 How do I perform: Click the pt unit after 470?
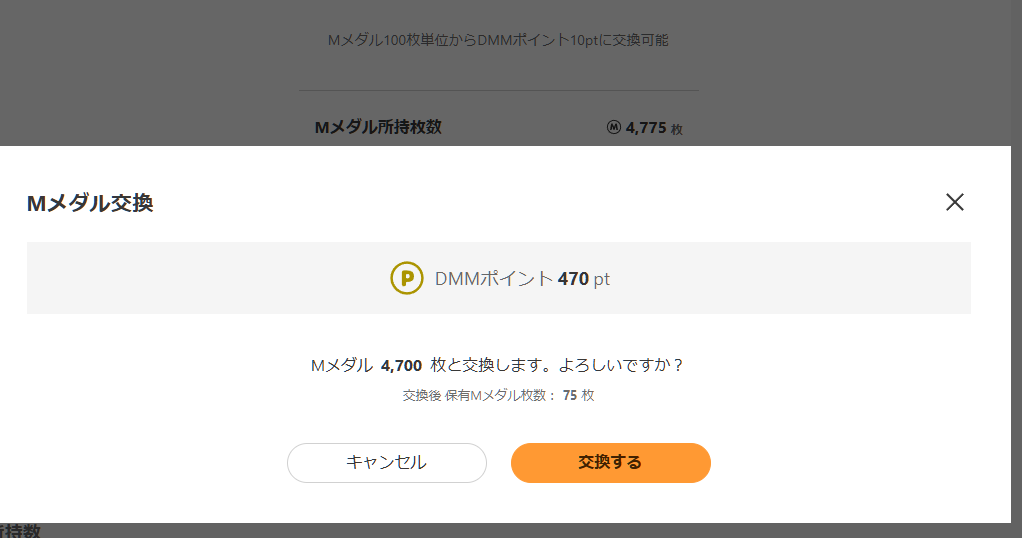point(601,279)
